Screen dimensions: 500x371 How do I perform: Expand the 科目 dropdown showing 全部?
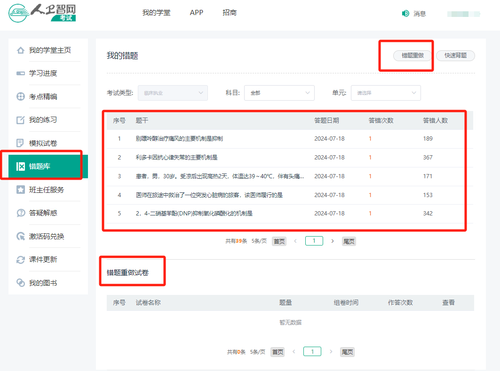pyautogui.click(x=279, y=93)
